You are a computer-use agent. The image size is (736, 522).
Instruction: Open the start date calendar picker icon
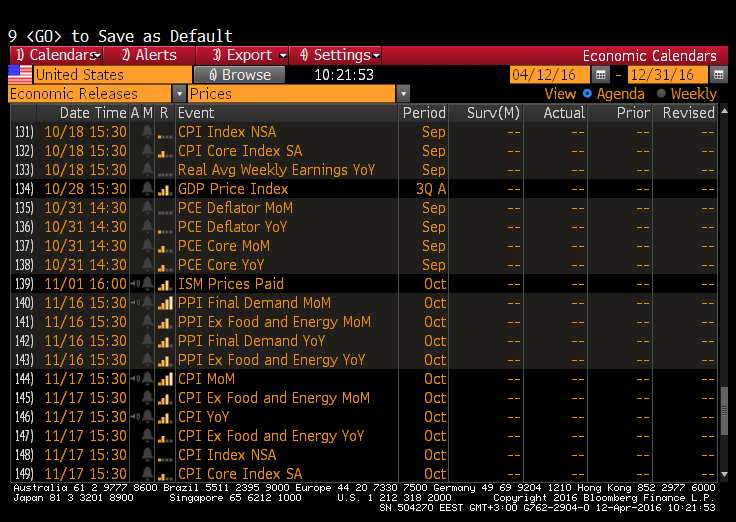(x=600, y=75)
